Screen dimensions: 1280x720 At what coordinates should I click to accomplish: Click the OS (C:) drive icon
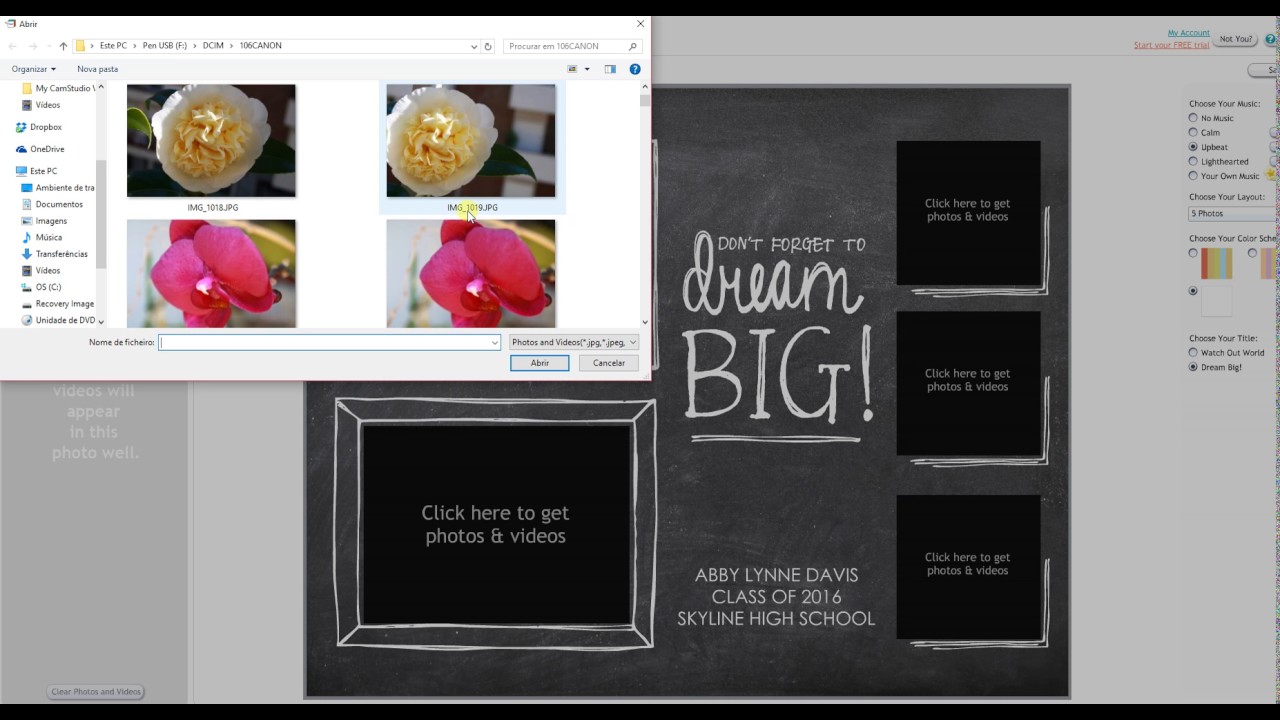coord(27,287)
